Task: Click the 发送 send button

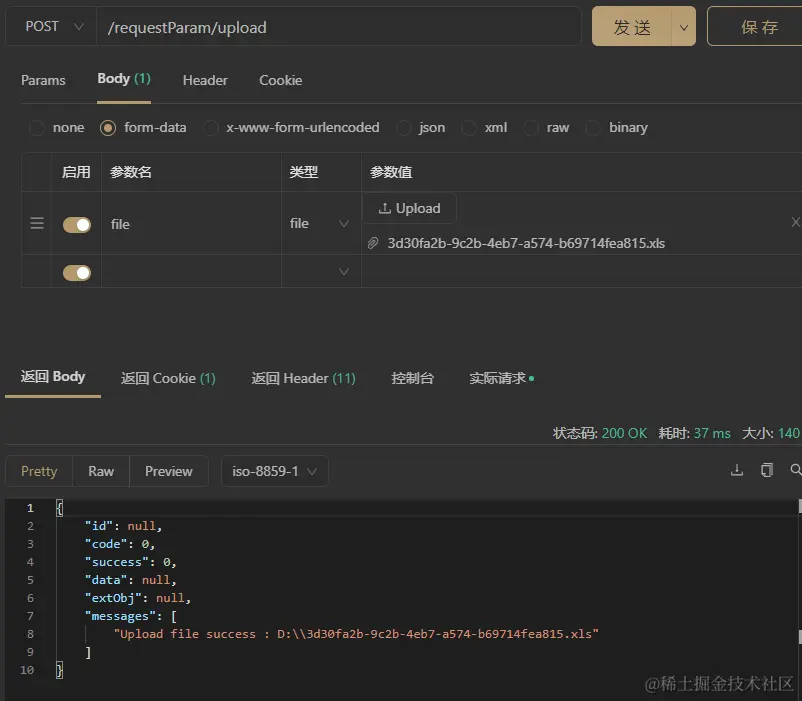Action: (x=632, y=27)
